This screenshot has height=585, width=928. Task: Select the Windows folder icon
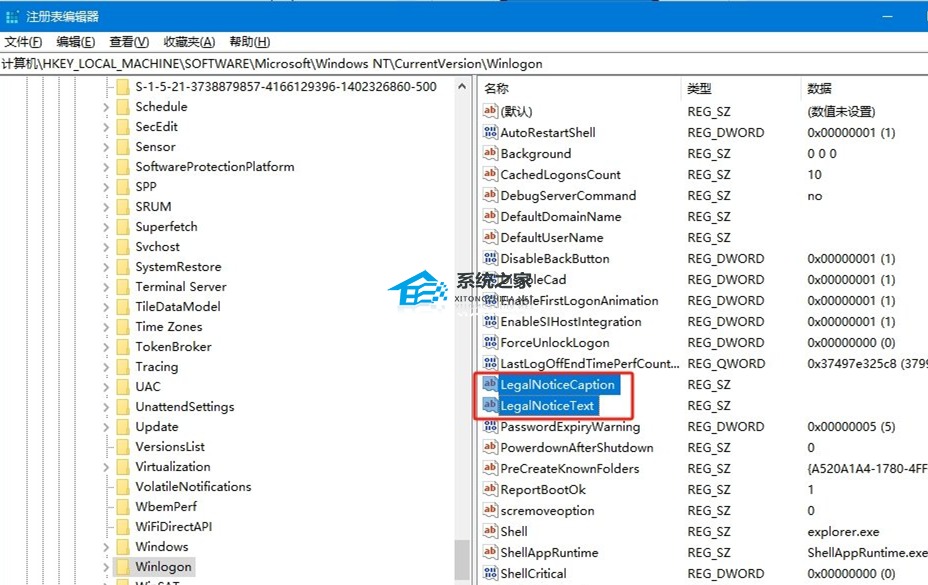tap(123, 547)
